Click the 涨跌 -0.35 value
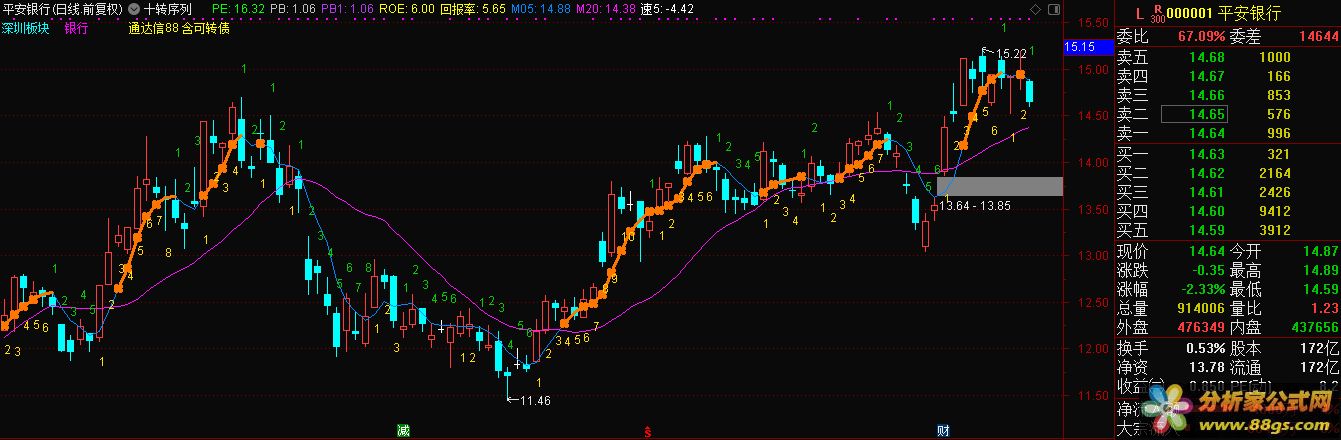 (x=1207, y=270)
